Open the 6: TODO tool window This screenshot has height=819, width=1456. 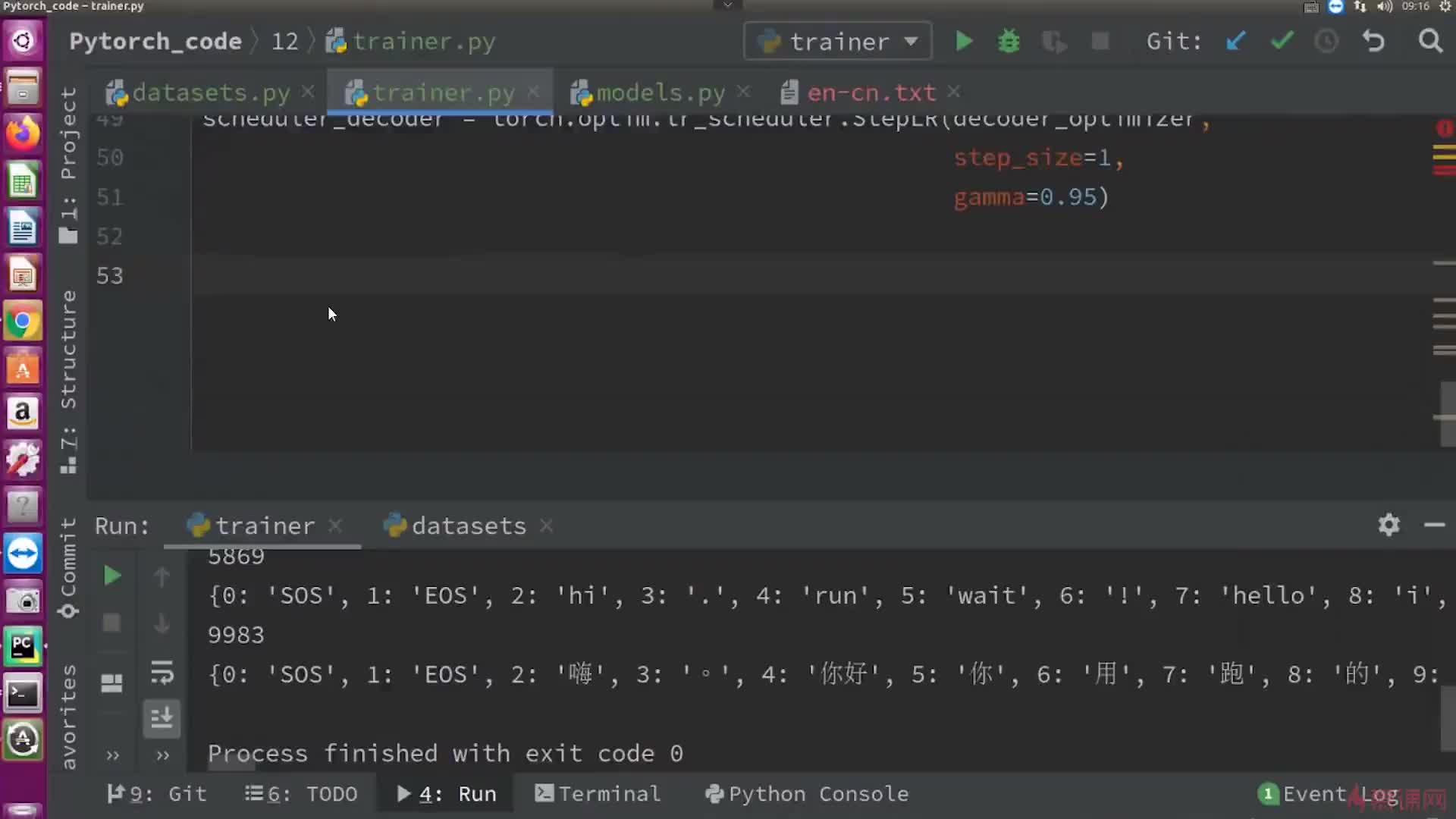pos(301,794)
